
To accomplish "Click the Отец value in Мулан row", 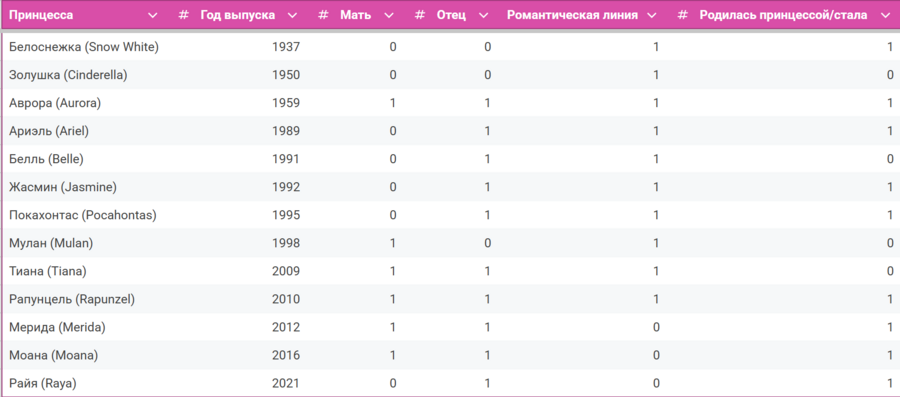I will tap(487, 243).
